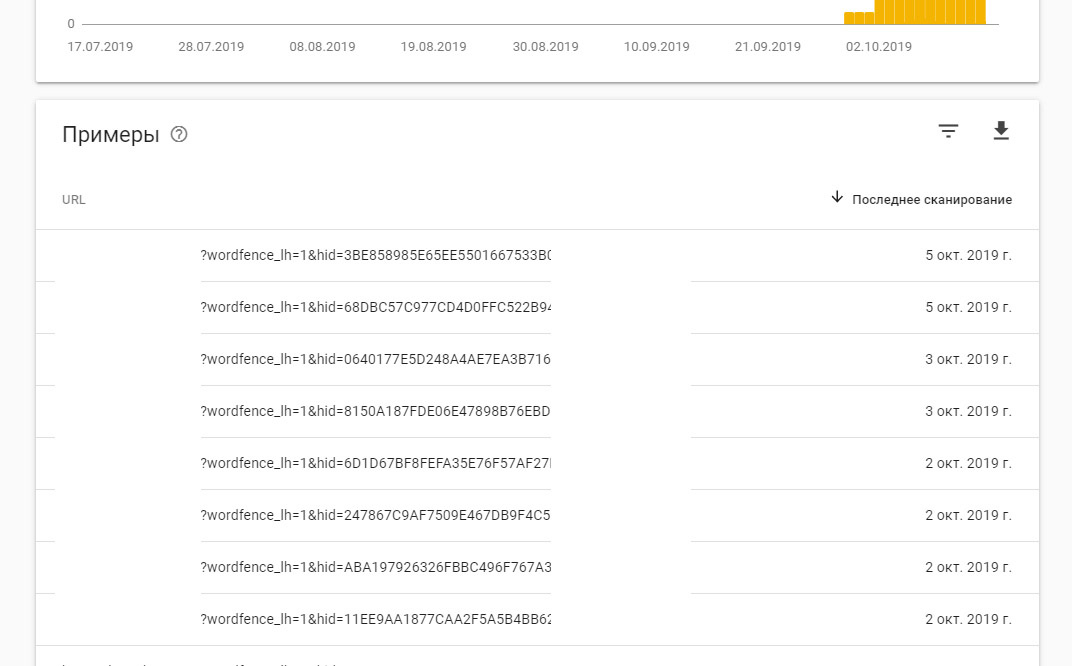Click the URL column header
The image size is (1072, 666).
[x=74, y=200]
